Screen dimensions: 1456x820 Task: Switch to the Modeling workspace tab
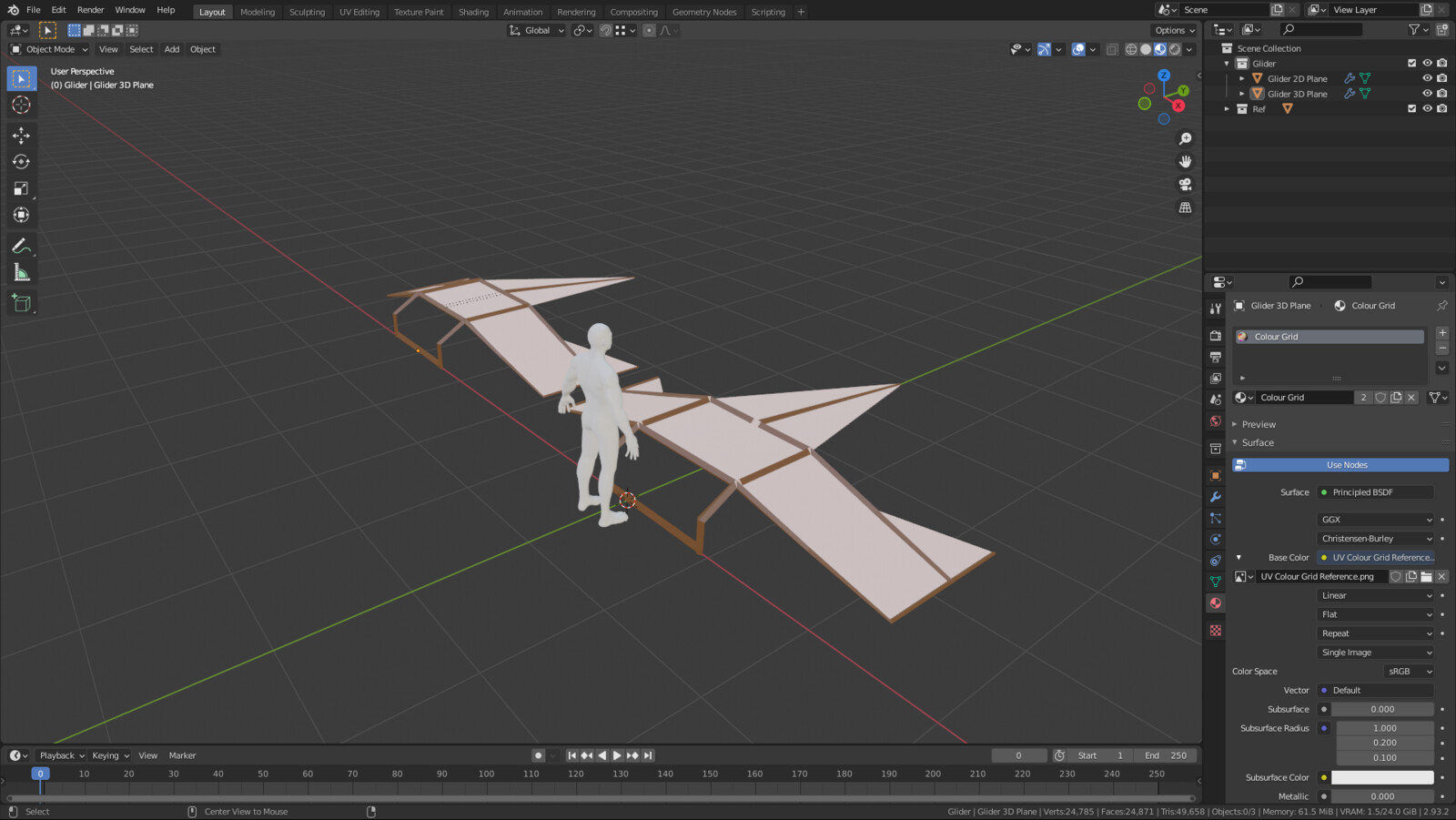pyautogui.click(x=258, y=12)
